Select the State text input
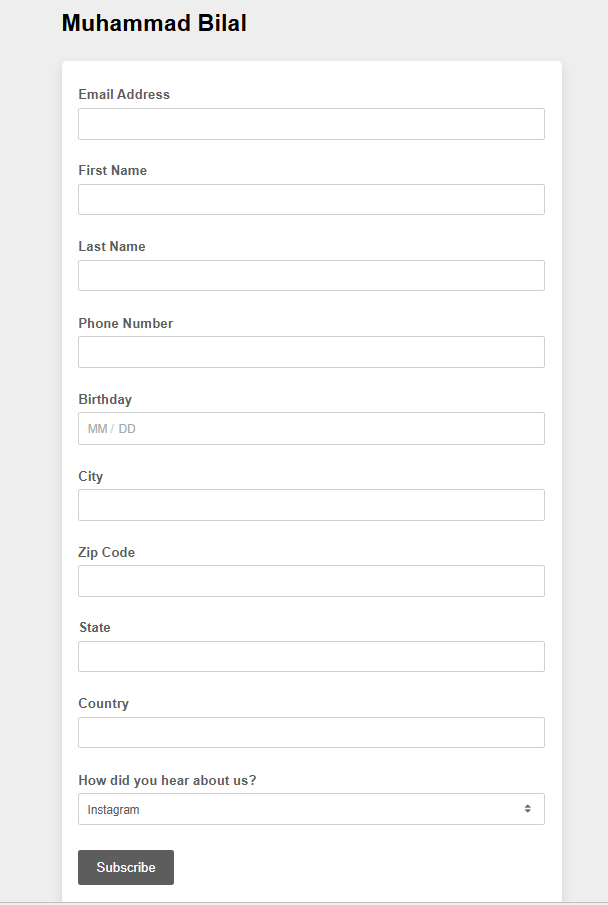608x905 pixels. (311, 656)
